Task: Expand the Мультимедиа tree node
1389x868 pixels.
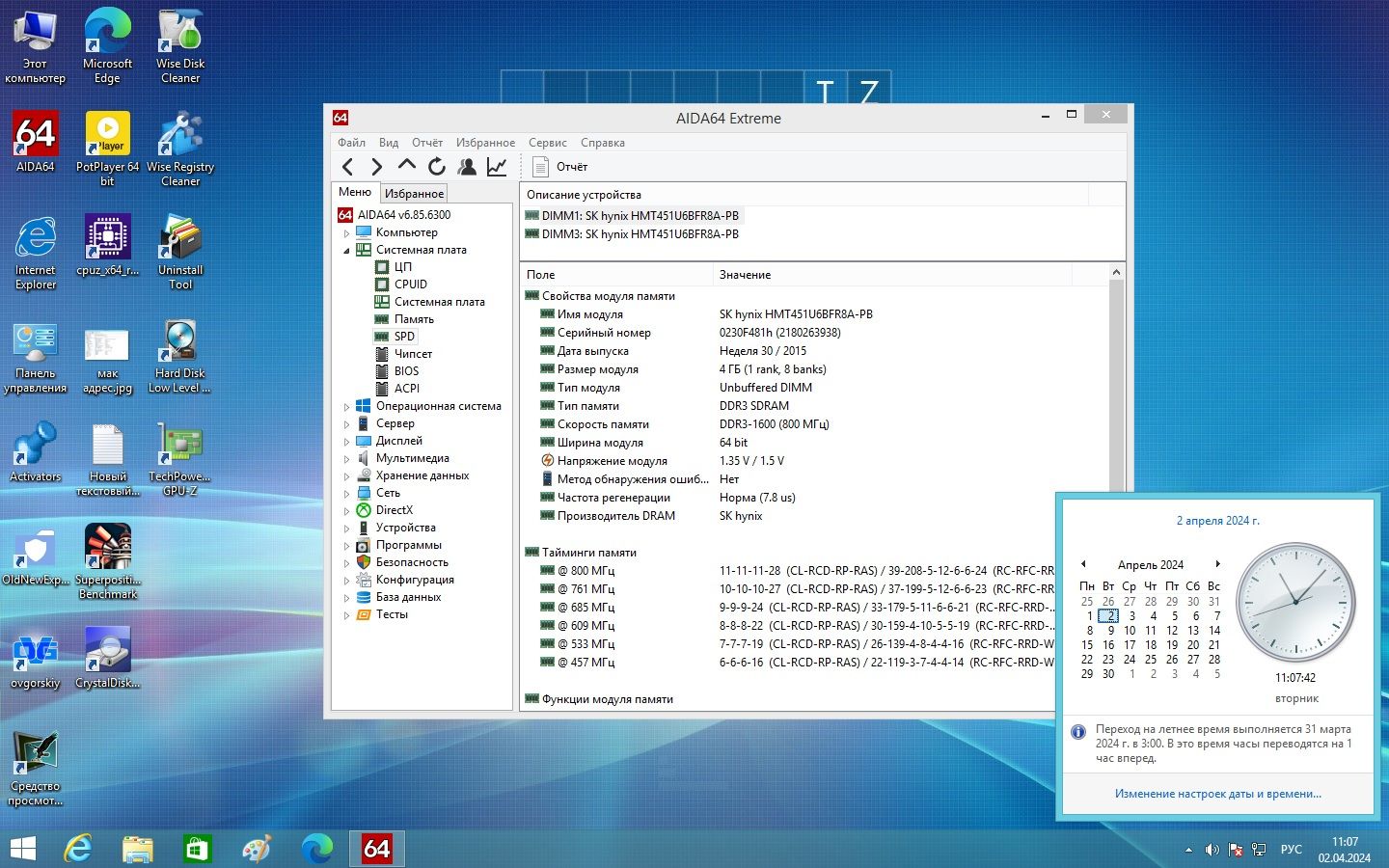Action: 346,458
